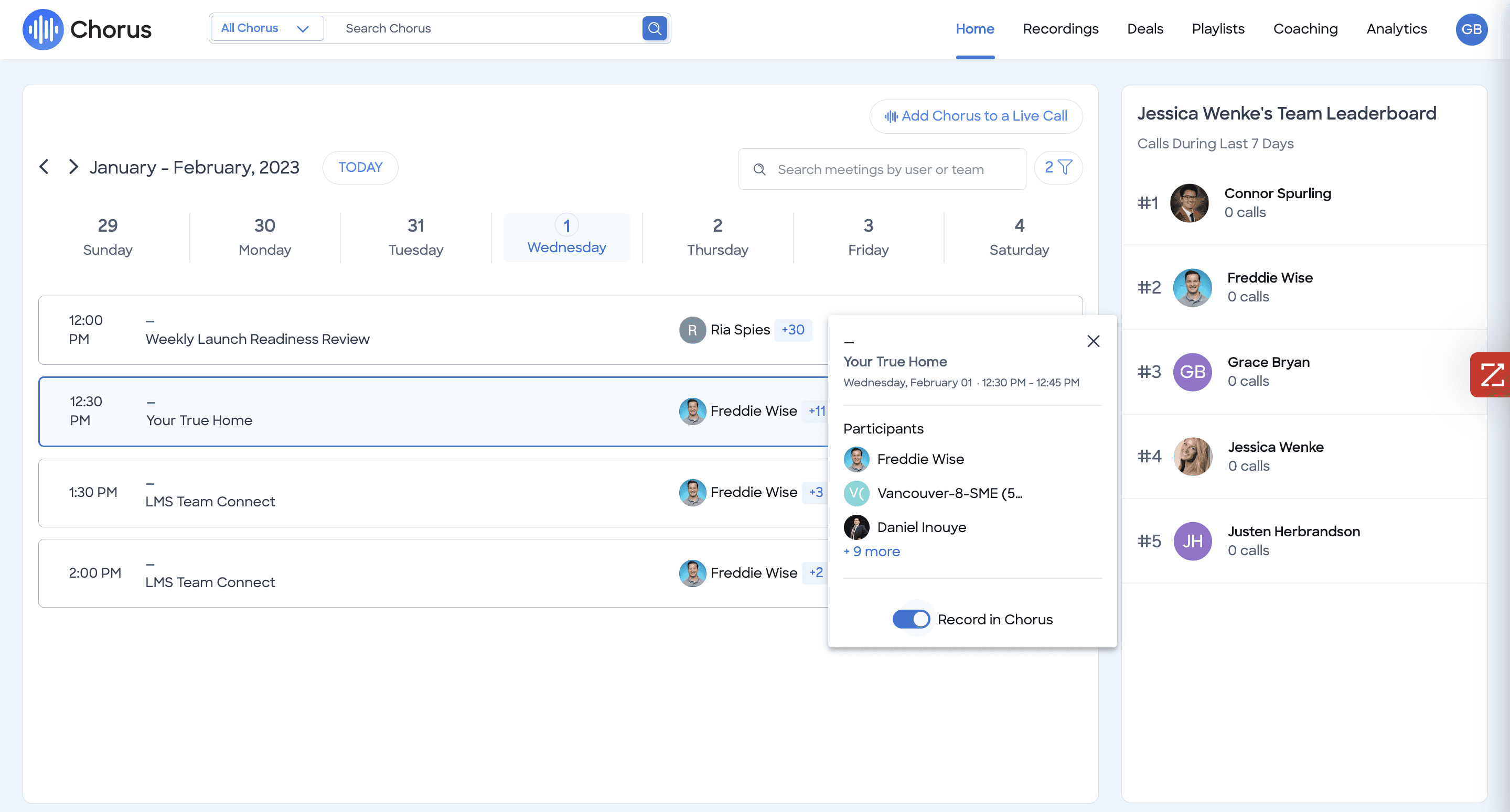Click Add Chorus to a Live Call
1510x812 pixels.
976,116
